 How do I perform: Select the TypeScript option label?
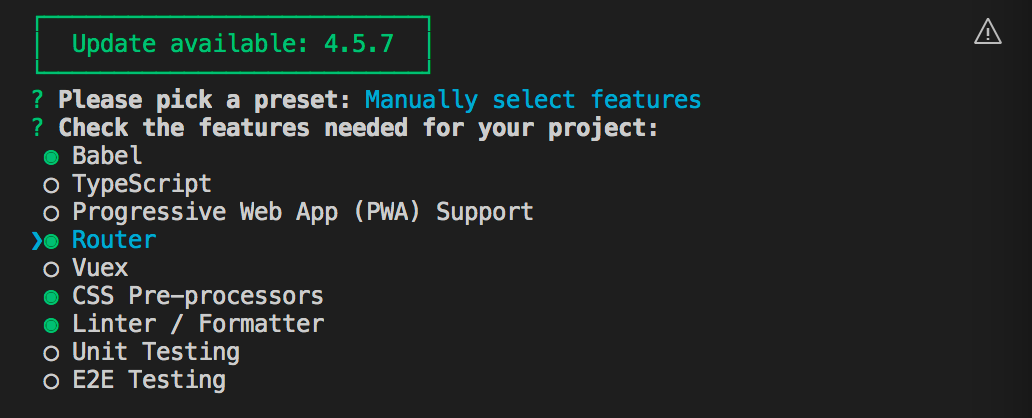point(142,184)
